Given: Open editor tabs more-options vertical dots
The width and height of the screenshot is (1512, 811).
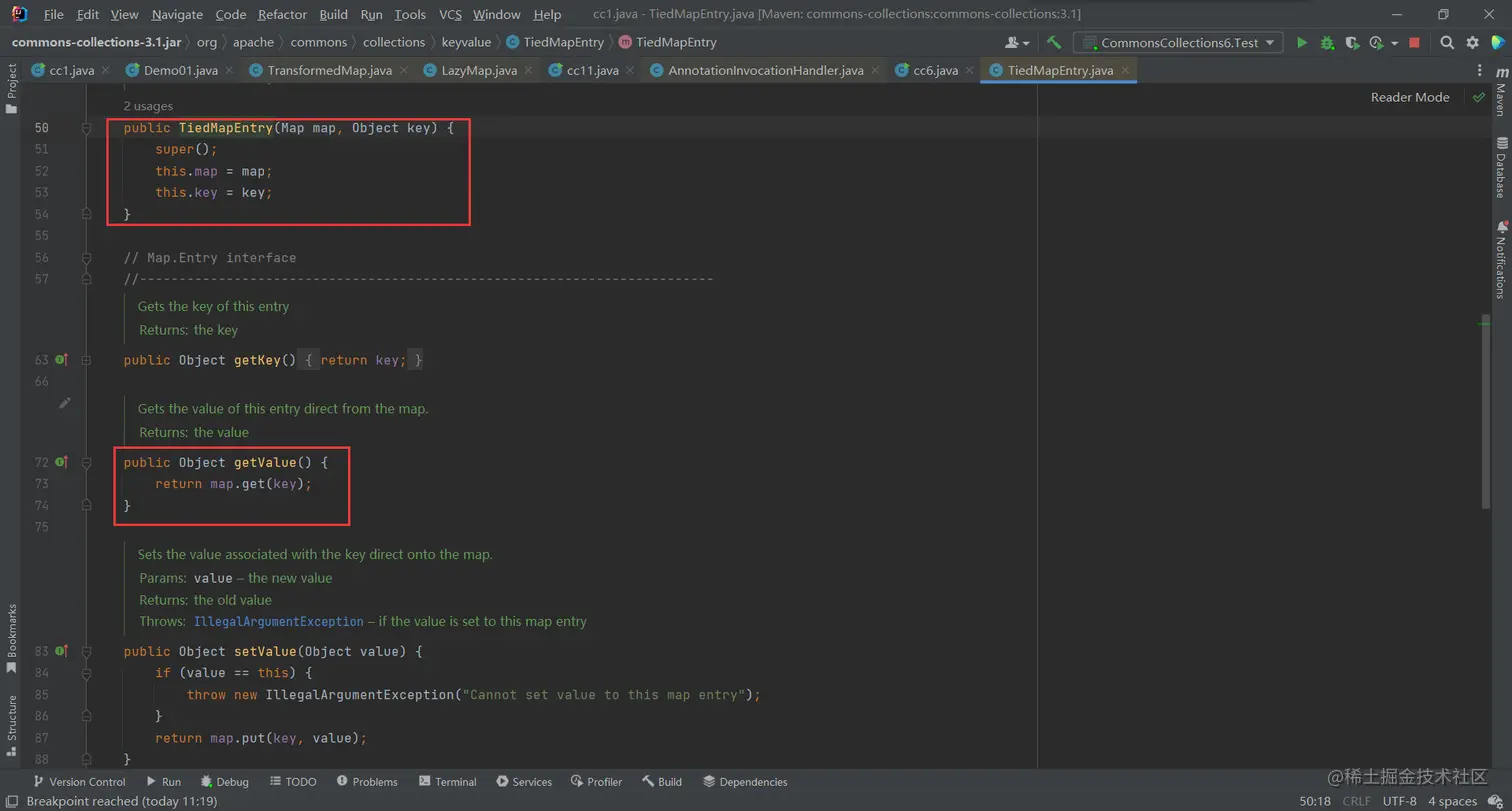Looking at the screenshot, I should click(1481, 70).
